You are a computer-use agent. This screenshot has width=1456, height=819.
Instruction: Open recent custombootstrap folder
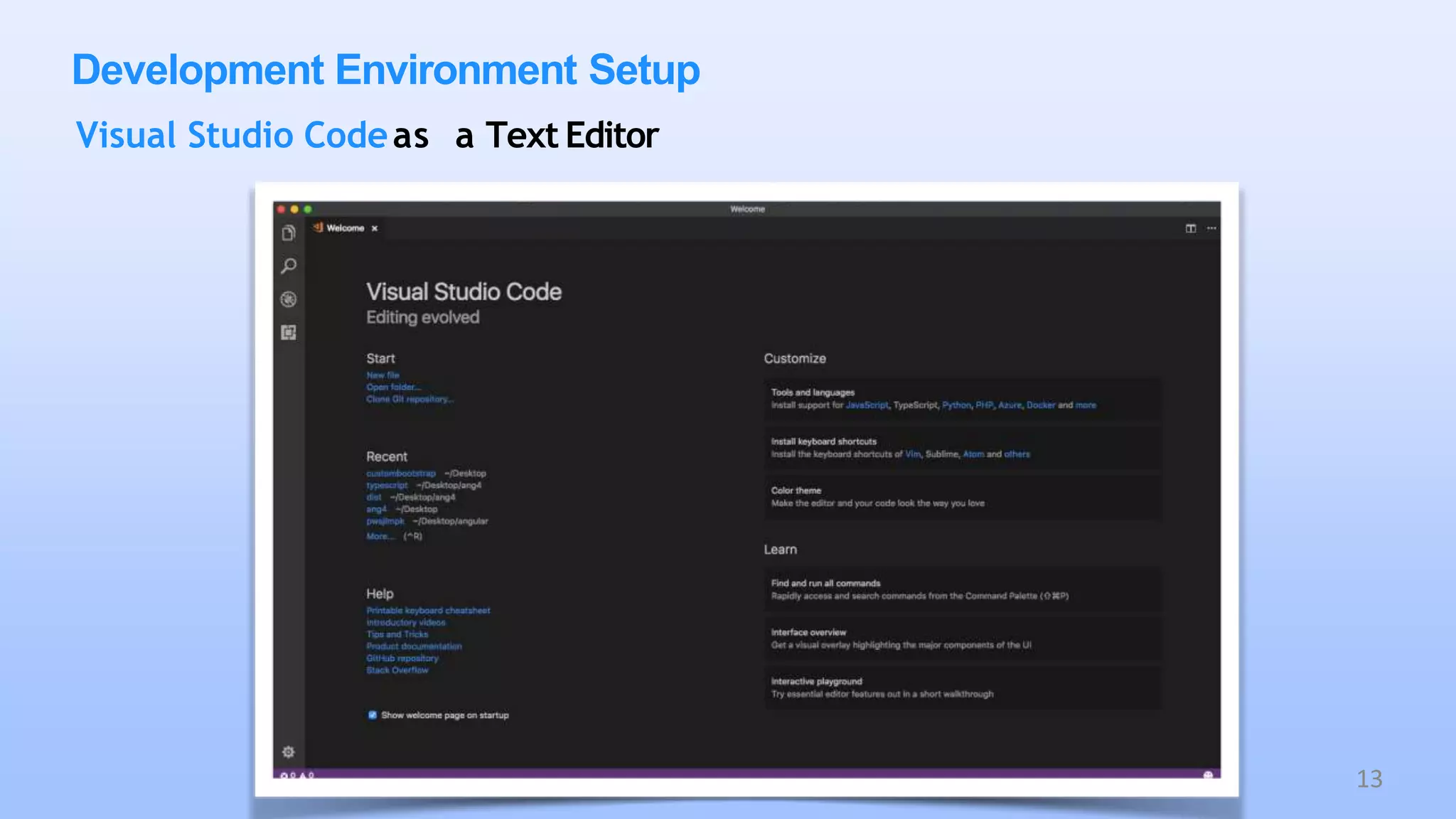[x=401, y=473]
